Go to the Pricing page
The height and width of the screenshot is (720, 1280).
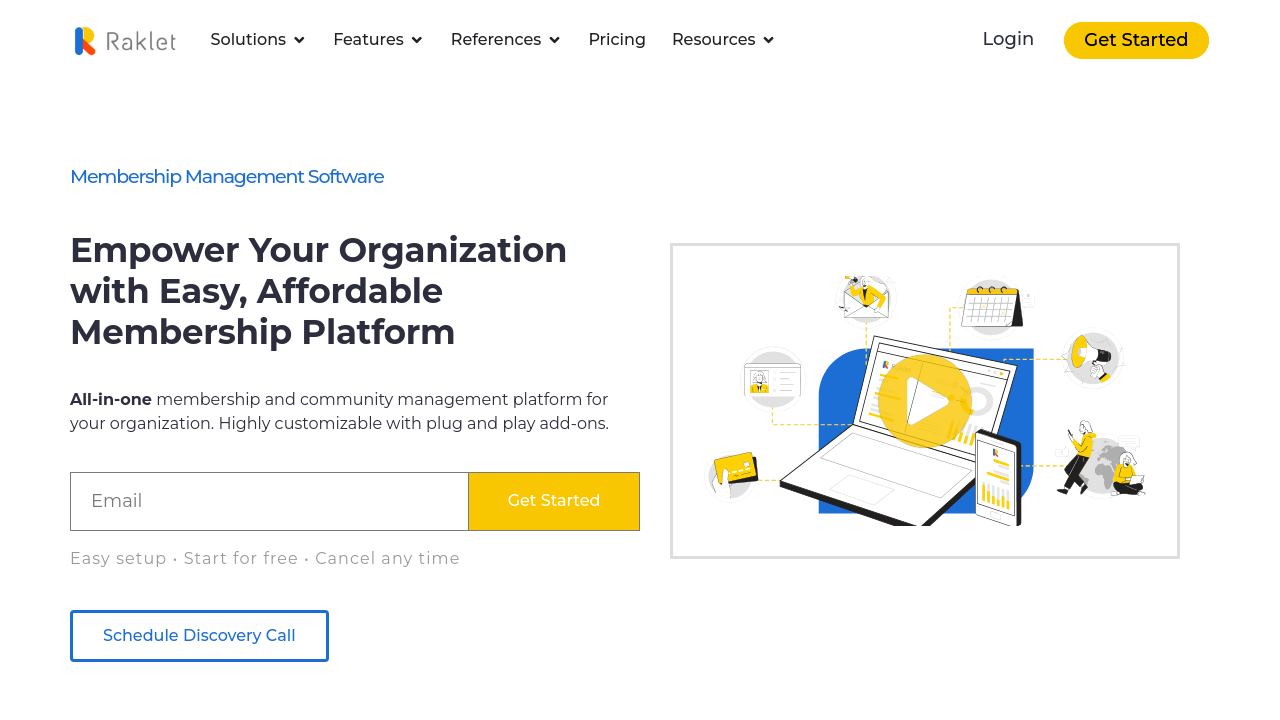(617, 40)
